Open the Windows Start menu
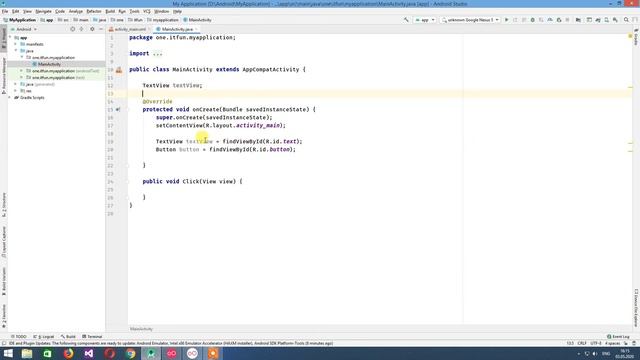The width and height of the screenshot is (640, 360). click(x=8, y=353)
